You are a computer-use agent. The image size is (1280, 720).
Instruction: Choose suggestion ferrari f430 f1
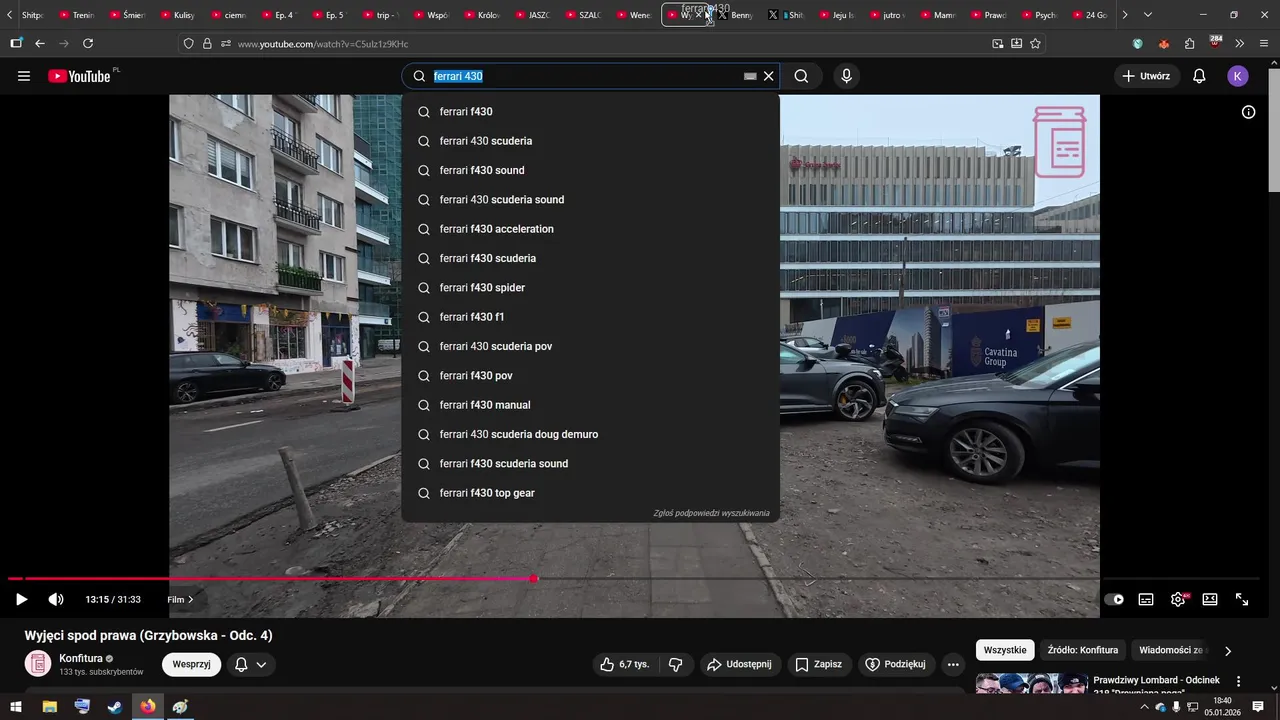click(590, 317)
